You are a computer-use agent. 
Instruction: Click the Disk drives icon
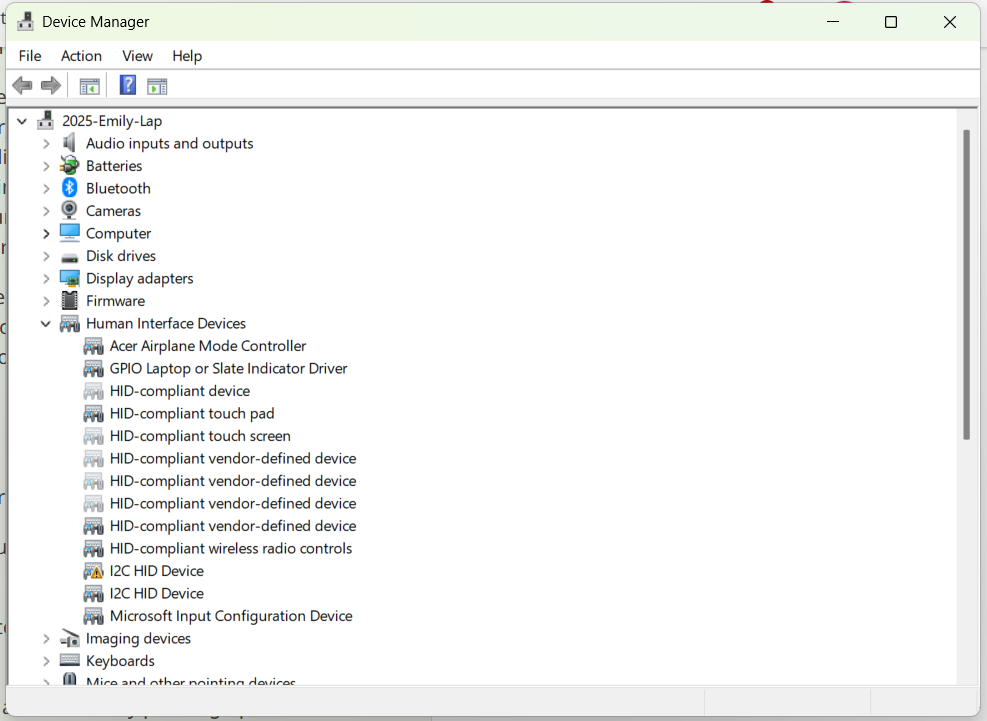(69, 258)
